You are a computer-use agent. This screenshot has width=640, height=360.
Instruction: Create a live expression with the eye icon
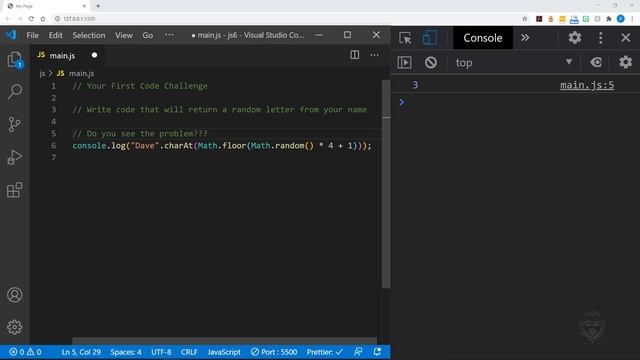pos(596,62)
